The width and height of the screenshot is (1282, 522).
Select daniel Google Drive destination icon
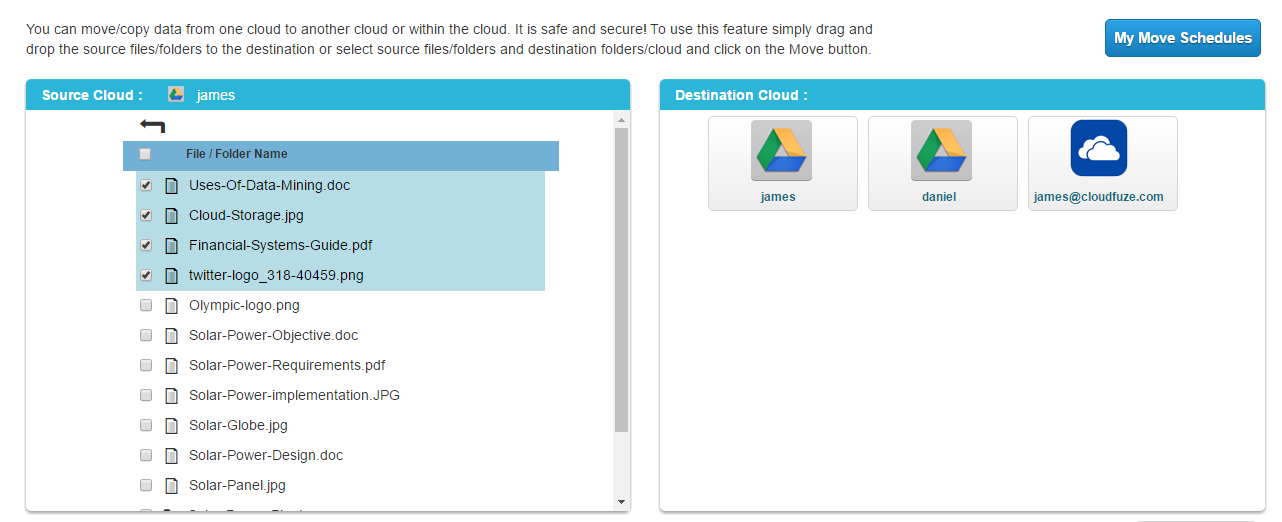(x=942, y=151)
